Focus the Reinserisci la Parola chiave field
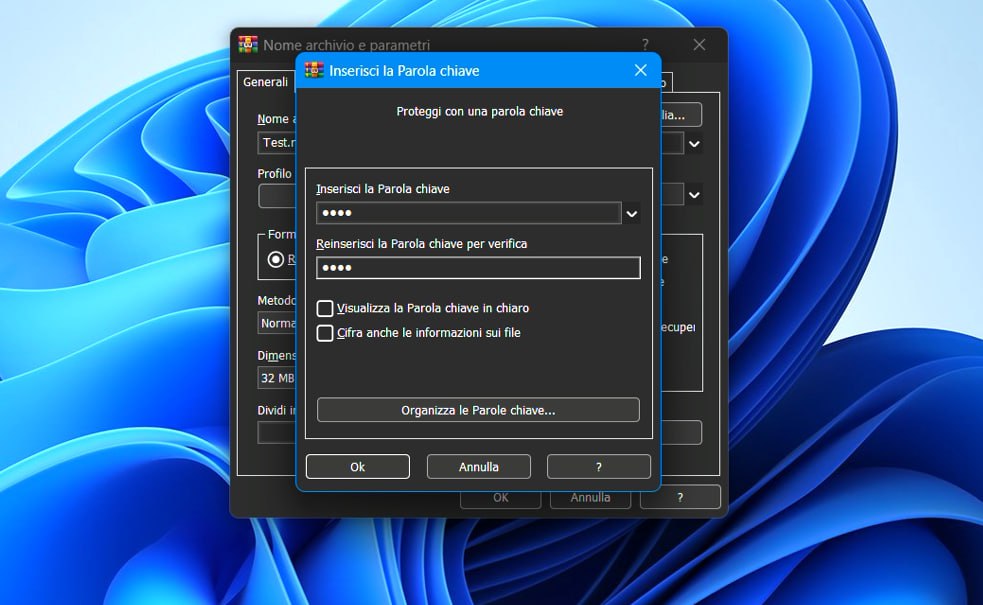This screenshot has height=605, width=983. tap(478, 268)
